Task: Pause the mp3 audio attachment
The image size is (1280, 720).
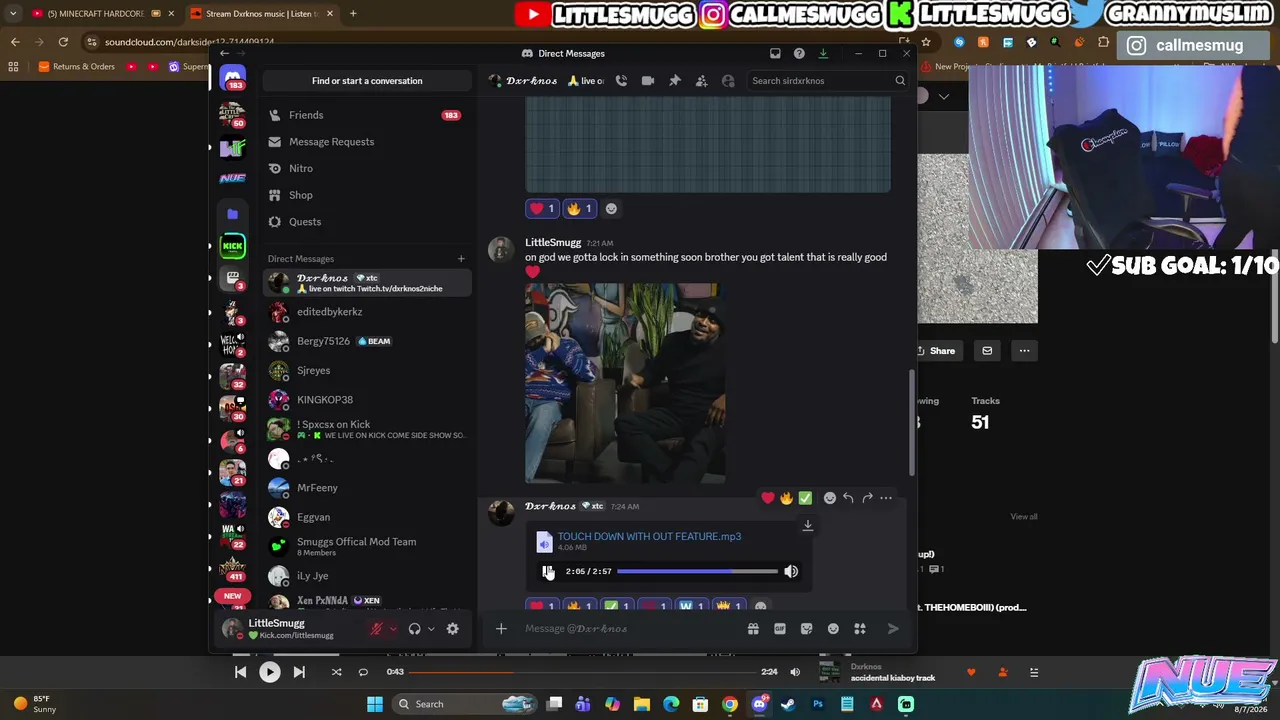Action: point(547,571)
